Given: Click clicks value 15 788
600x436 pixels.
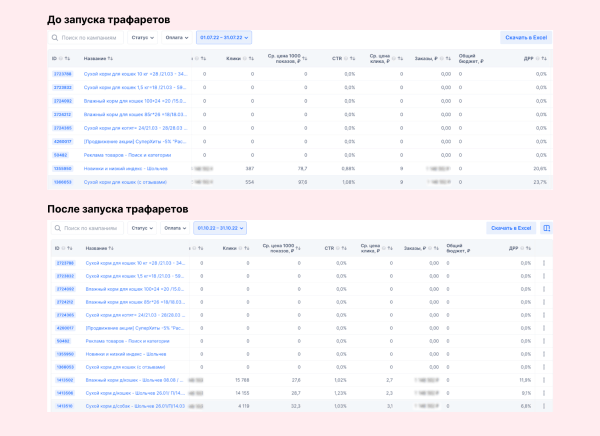Looking at the screenshot, I should coord(242,380).
